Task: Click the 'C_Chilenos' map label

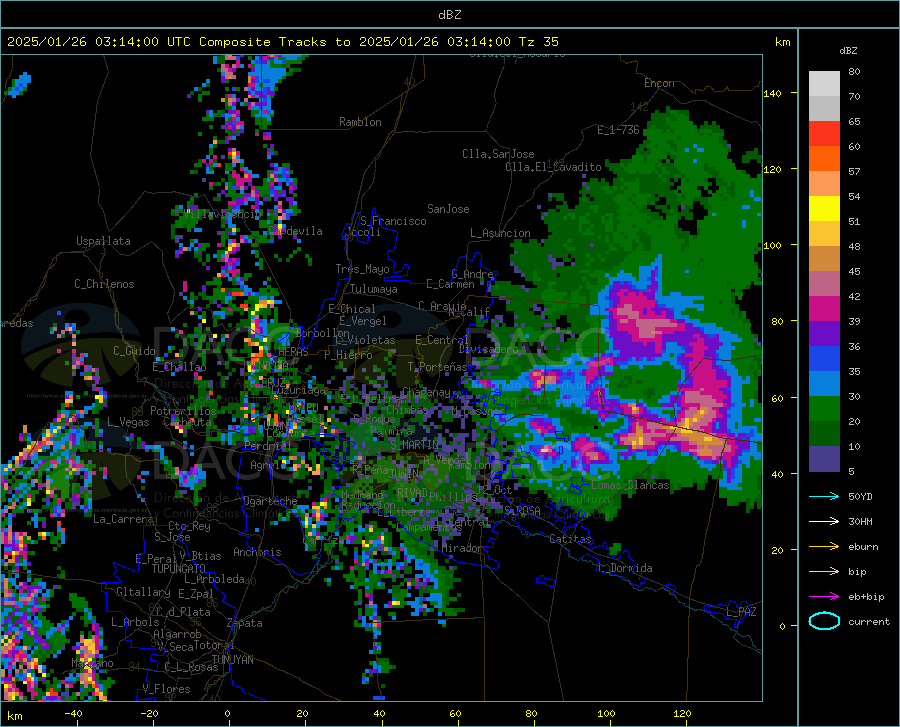Action: click(104, 284)
